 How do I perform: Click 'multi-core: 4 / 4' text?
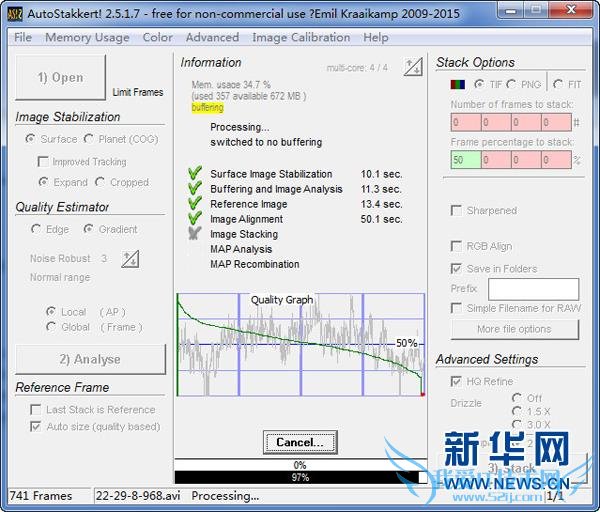pos(357,68)
